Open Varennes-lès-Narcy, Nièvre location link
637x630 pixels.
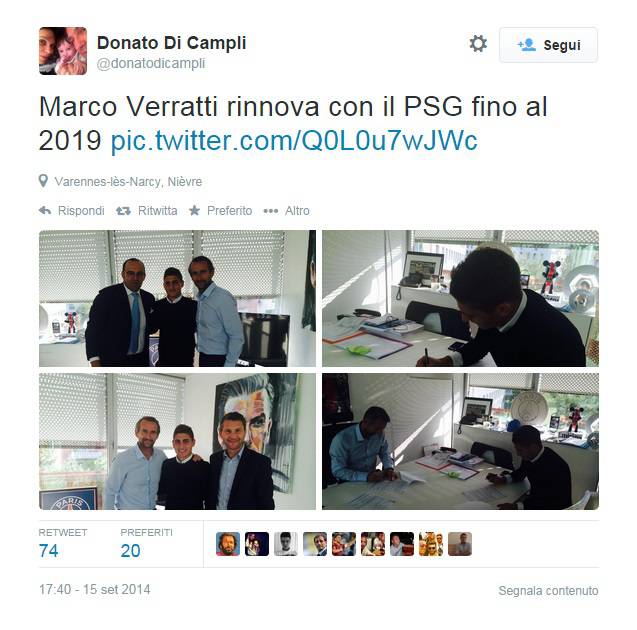[x=128, y=182]
